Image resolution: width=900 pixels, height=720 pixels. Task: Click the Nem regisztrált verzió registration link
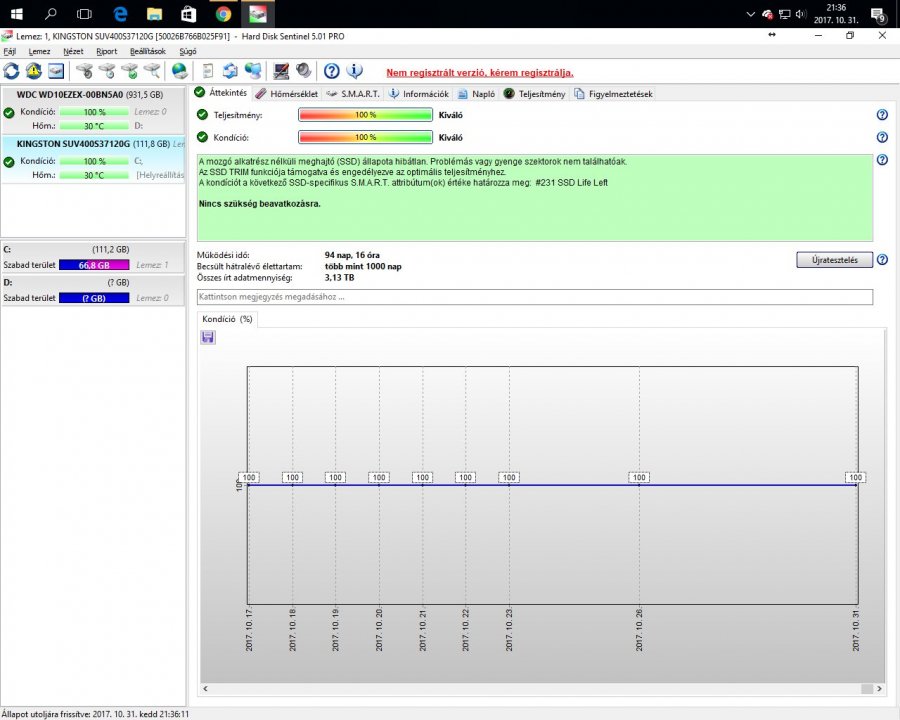click(x=480, y=73)
